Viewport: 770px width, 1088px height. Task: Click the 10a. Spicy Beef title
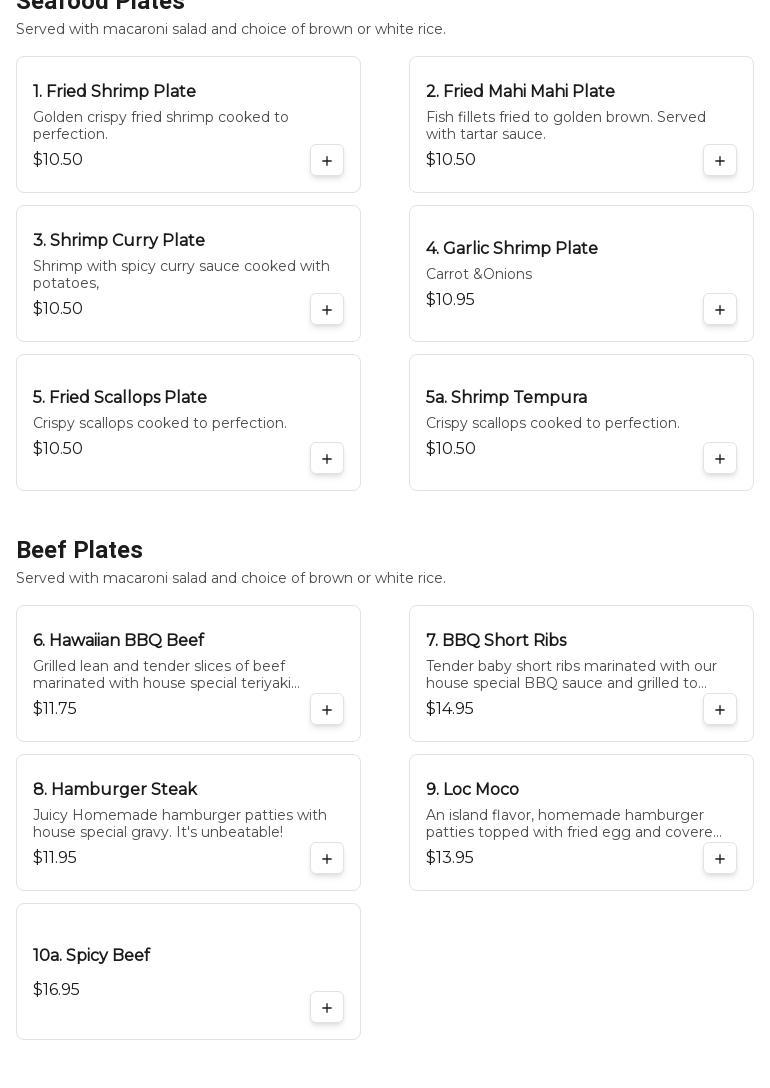[x=91, y=955]
